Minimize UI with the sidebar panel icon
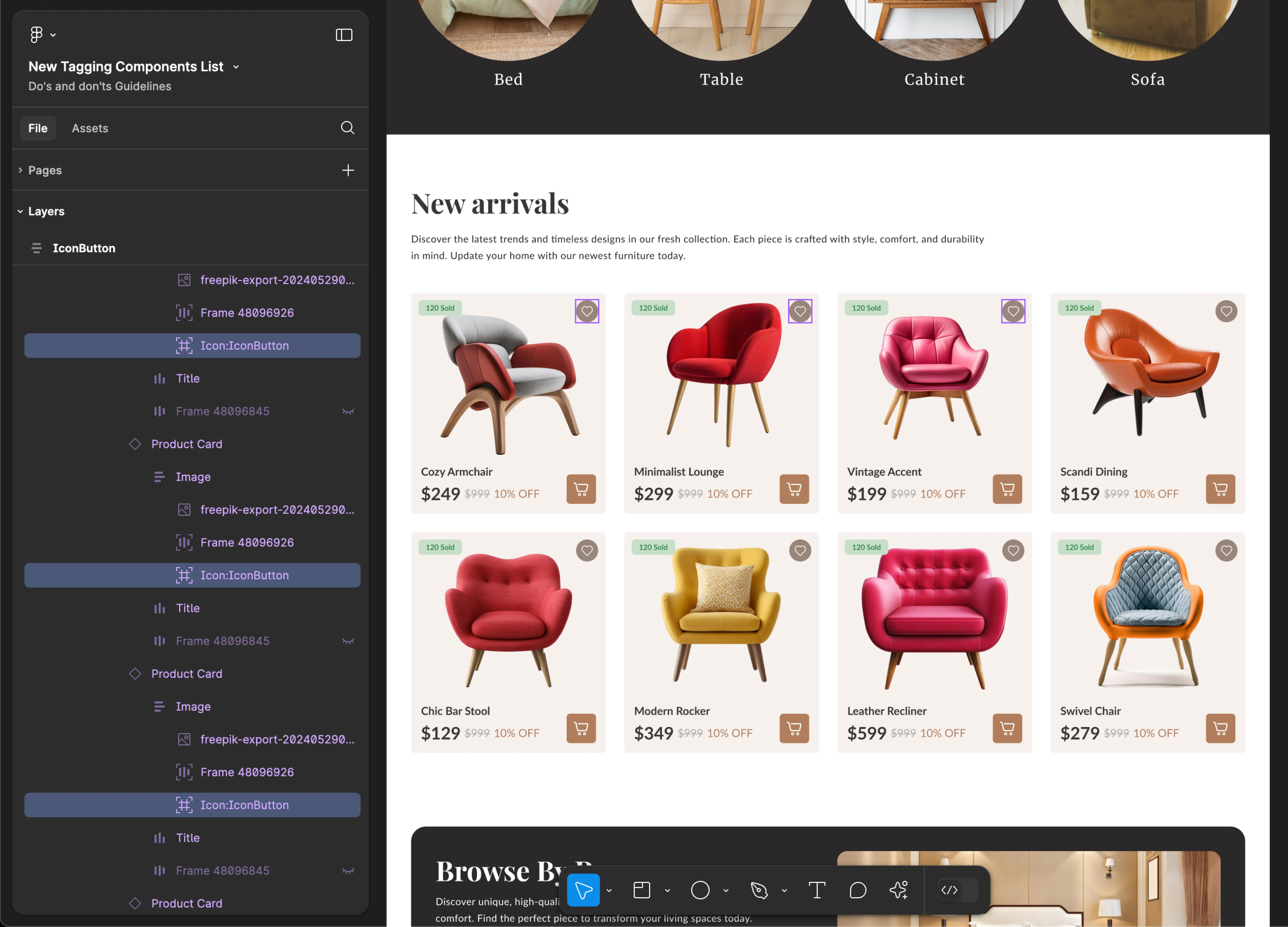This screenshot has height=927, width=1288. point(344,35)
